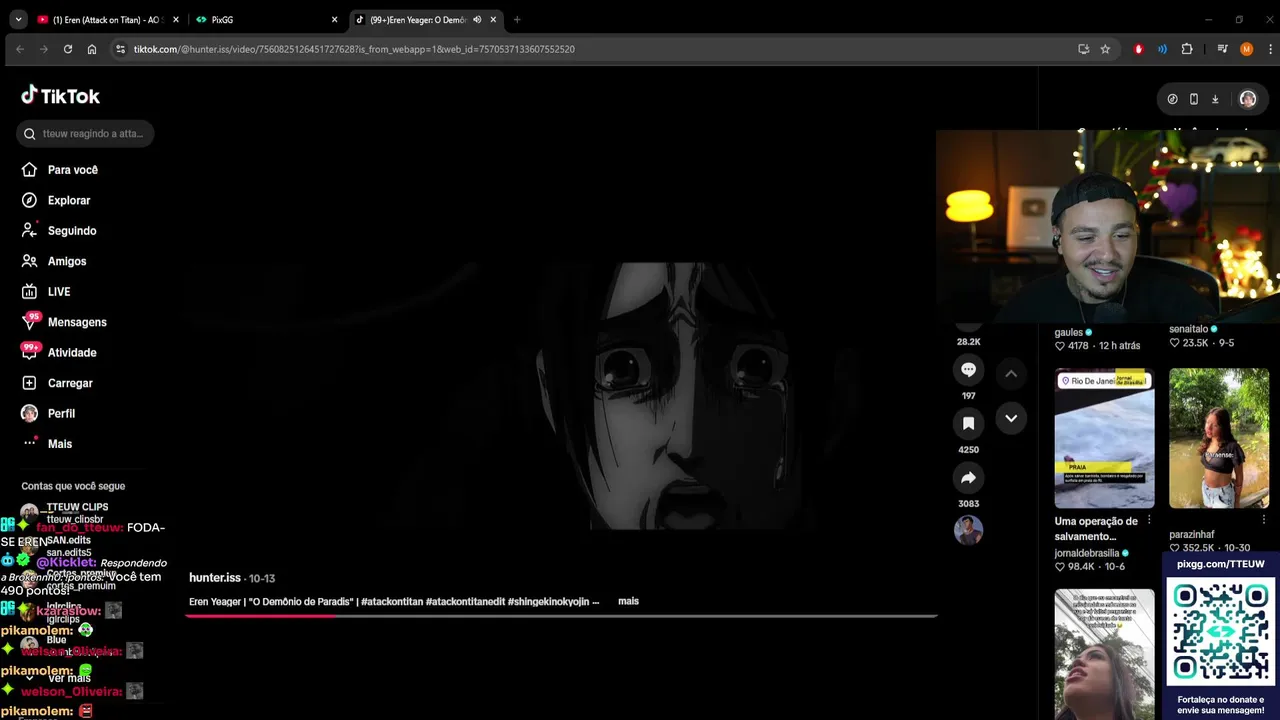Open jornaldebrasilia author link
The width and height of the screenshot is (1280, 720).
pos(1087,553)
